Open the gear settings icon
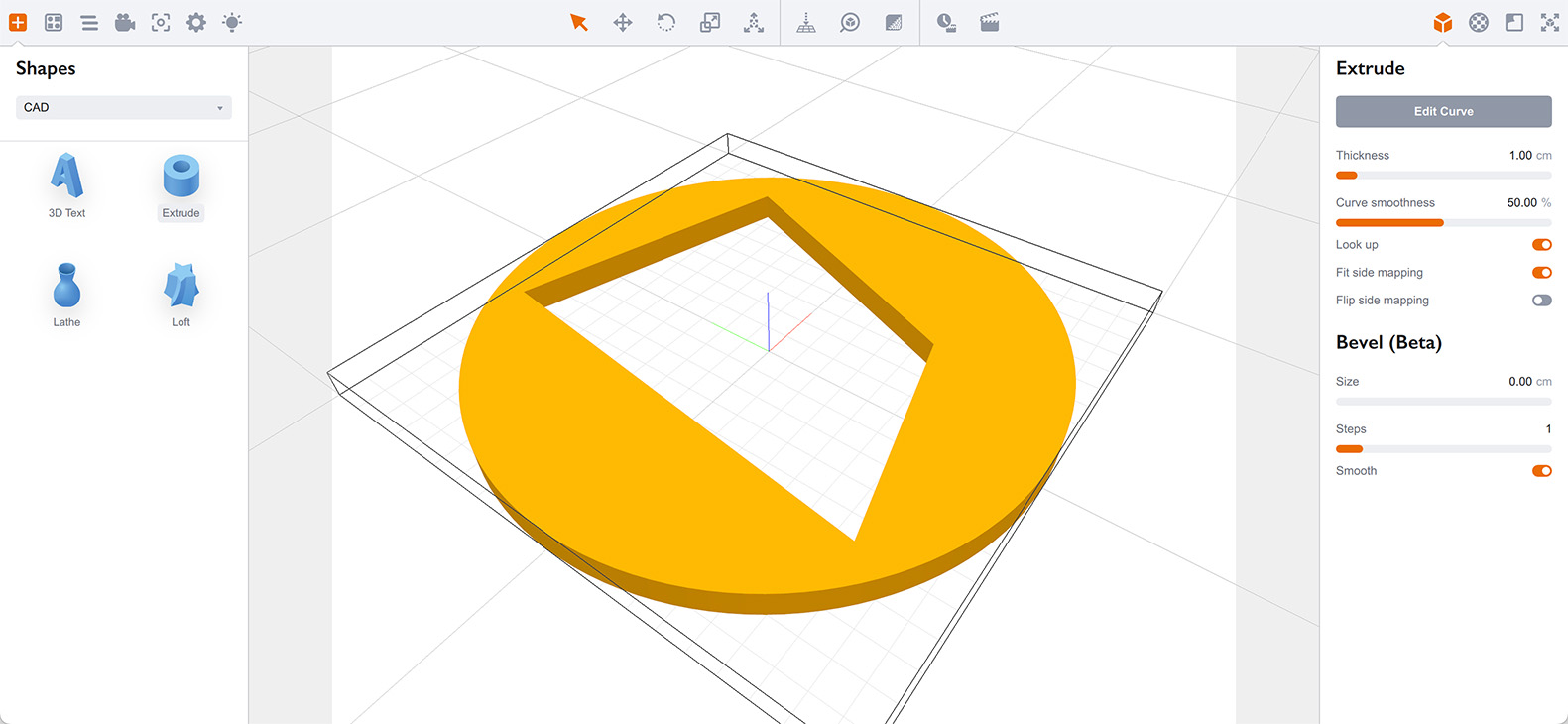This screenshot has height=724, width=1568. point(196,22)
